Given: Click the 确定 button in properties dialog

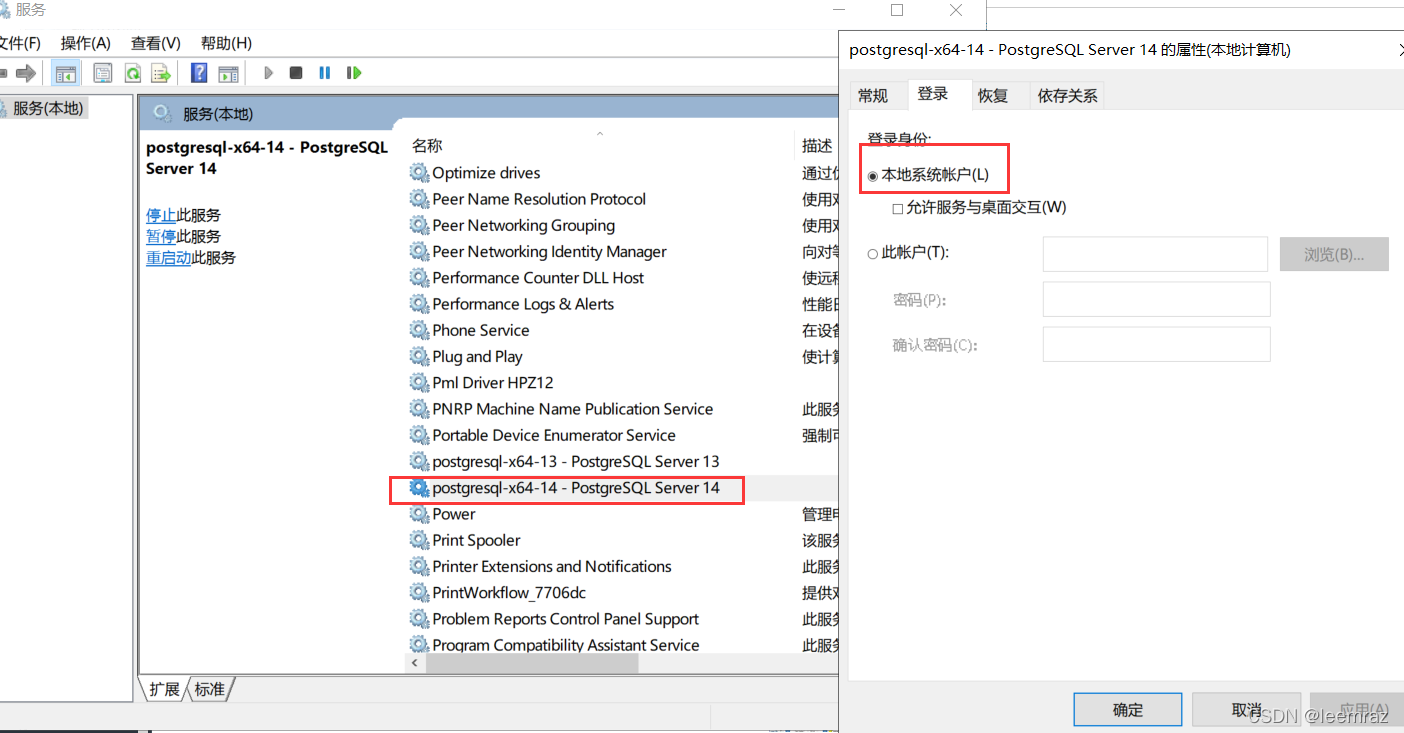Looking at the screenshot, I should pos(1127,710).
